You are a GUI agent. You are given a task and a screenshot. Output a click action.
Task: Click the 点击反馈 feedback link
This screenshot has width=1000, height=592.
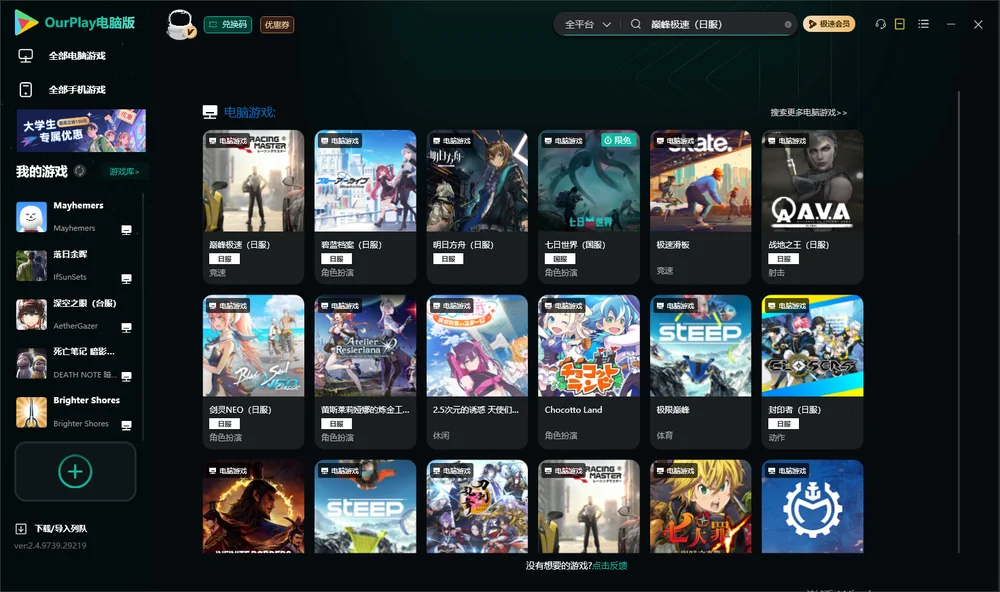(x=610, y=565)
